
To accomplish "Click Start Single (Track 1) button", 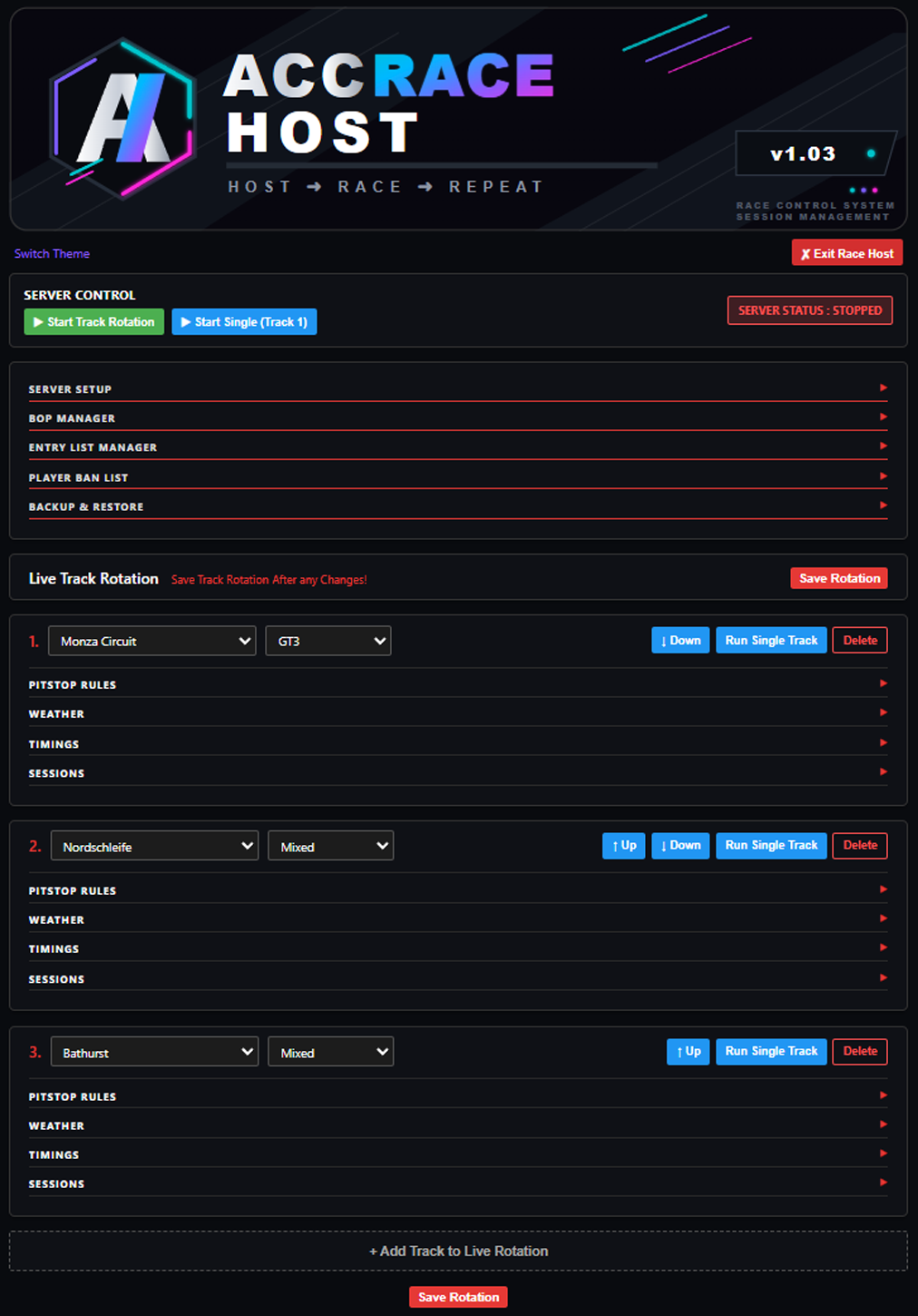I will [x=244, y=322].
